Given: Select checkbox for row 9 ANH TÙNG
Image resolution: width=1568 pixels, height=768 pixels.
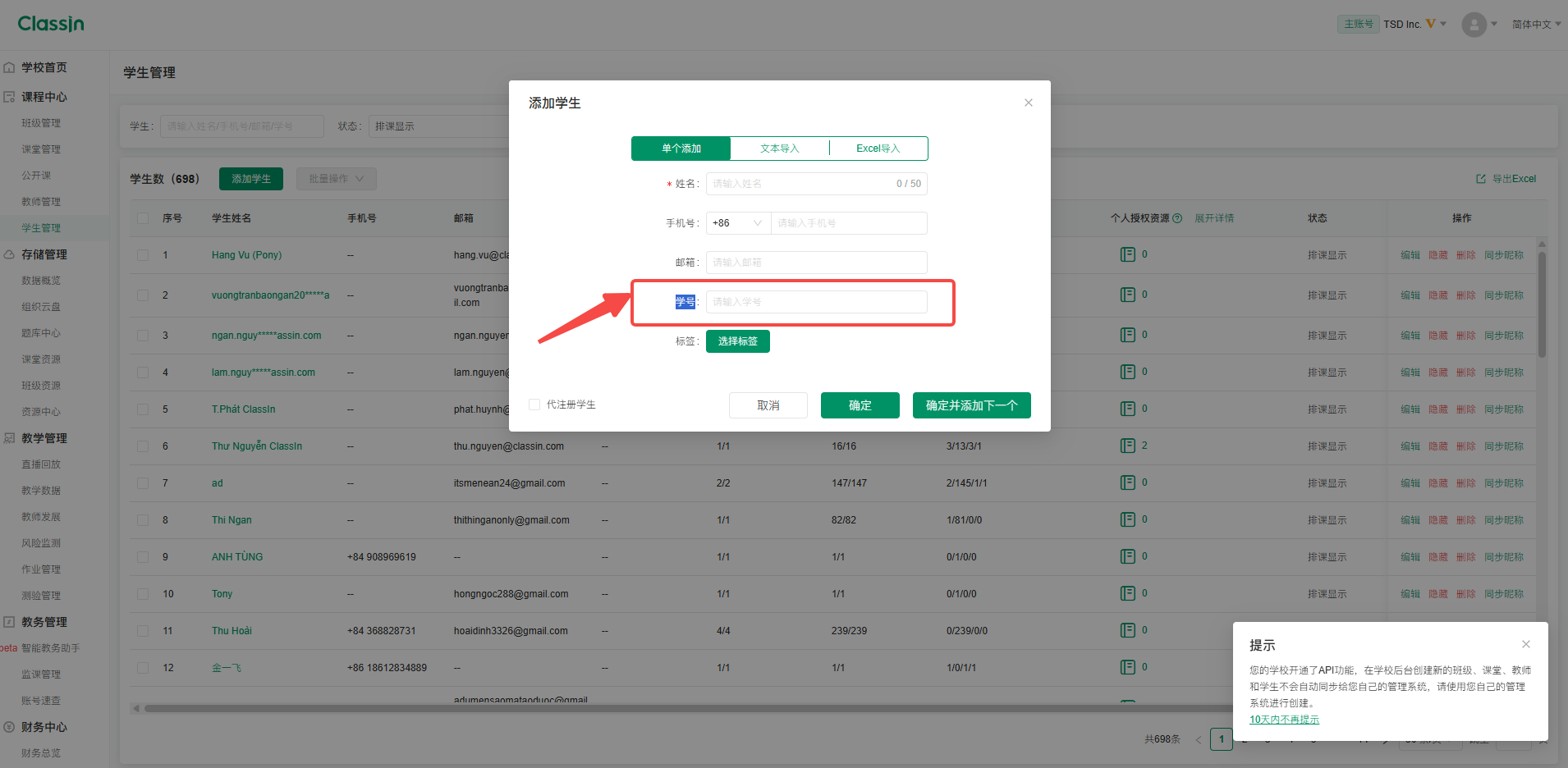Looking at the screenshot, I should 143,557.
